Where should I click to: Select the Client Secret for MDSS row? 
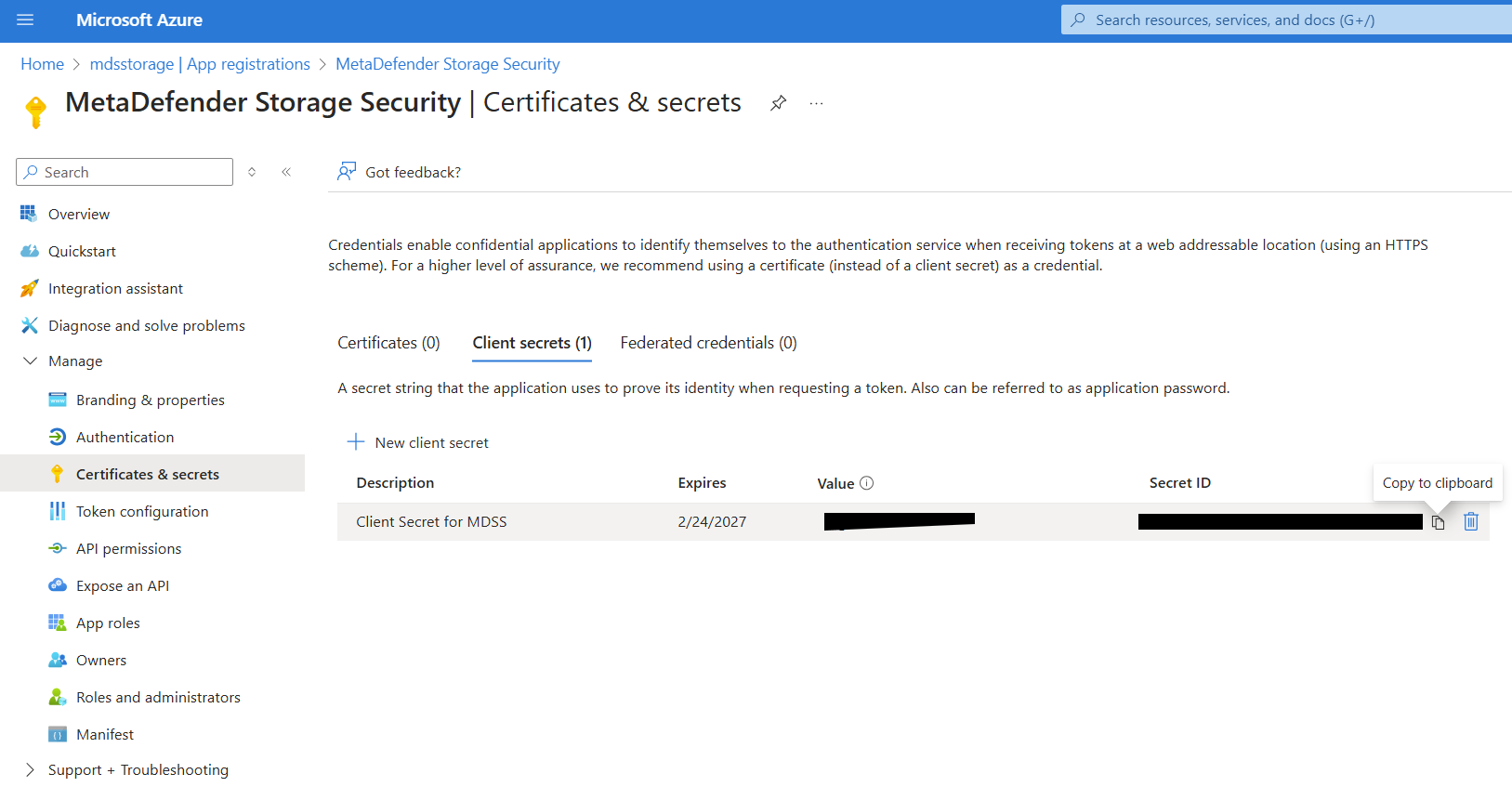913,521
